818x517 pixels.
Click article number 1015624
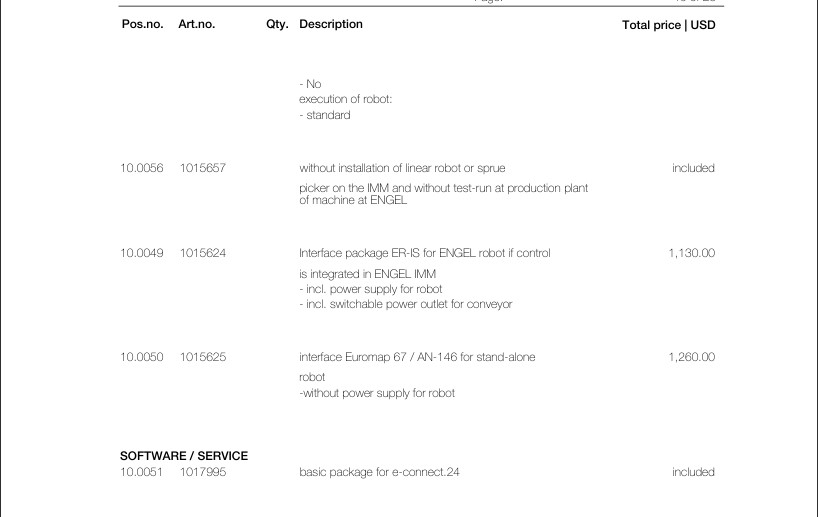coord(203,253)
